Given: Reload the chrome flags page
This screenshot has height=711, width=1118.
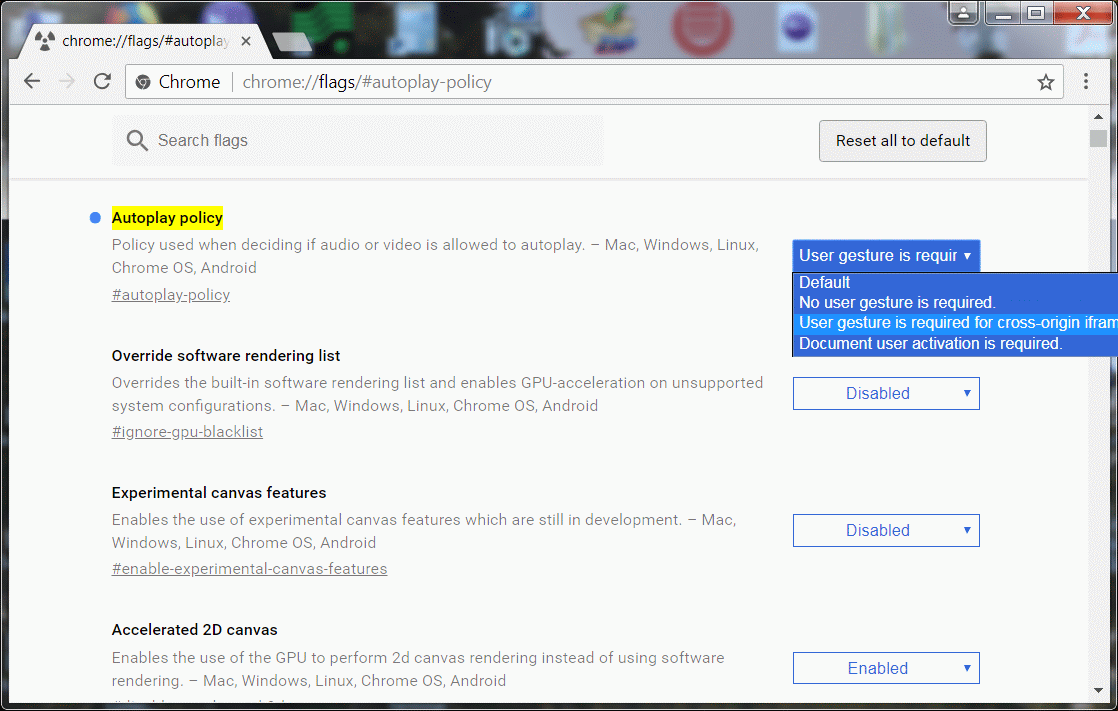Looking at the screenshot, I should click(x=102, y=81).
